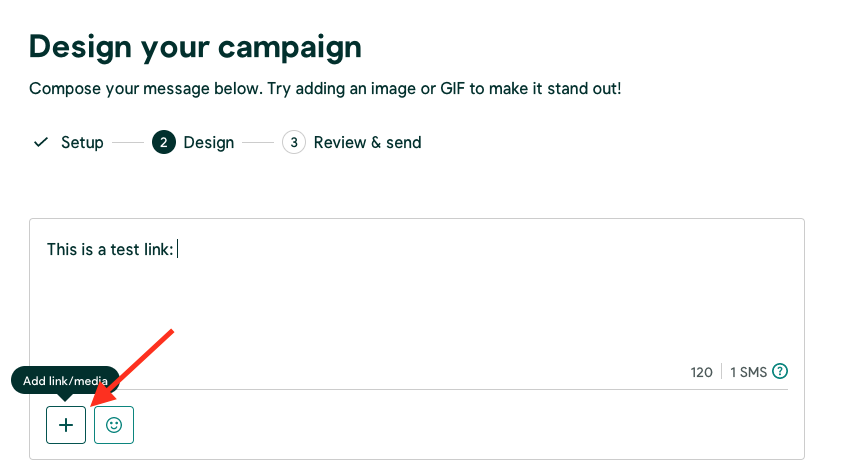Focus the empty area of the message box

(417, 309)
